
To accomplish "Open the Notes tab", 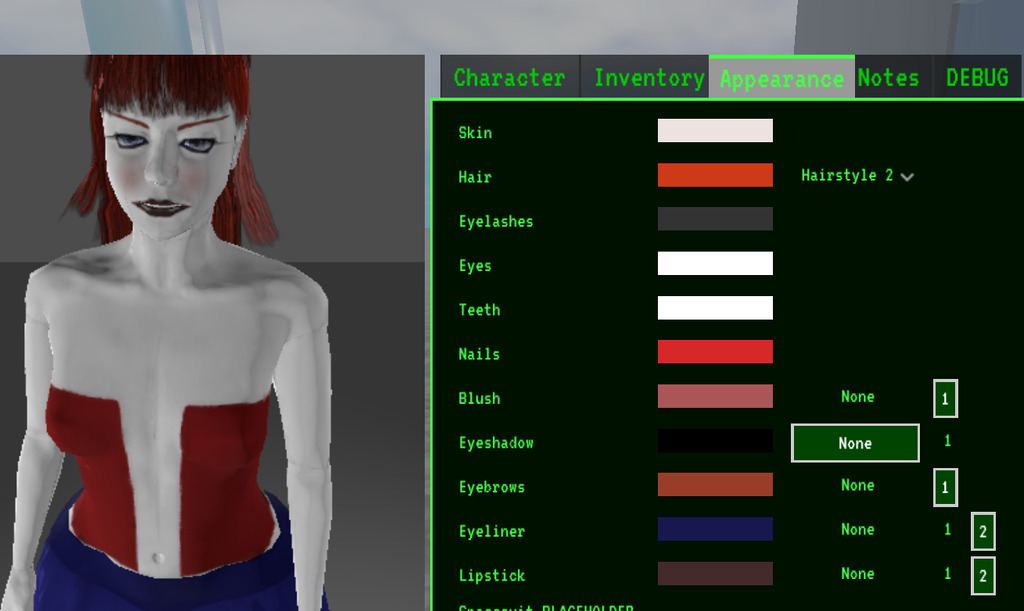I will coord(888,78).
